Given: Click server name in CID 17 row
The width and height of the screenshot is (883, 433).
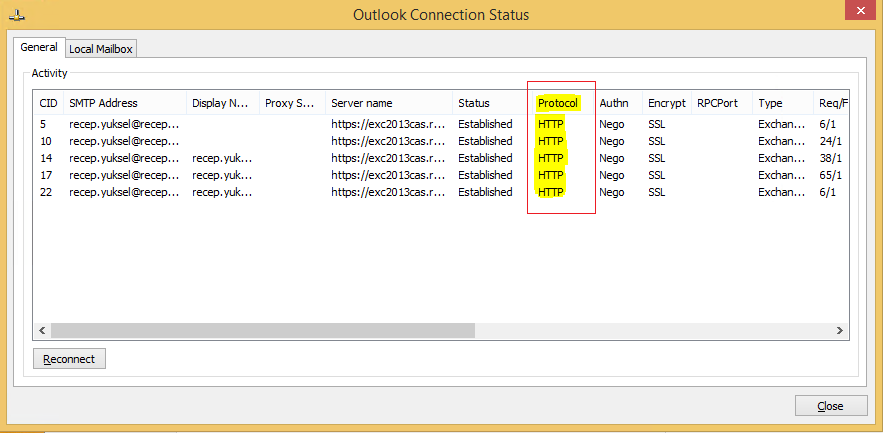Looking at the screenshot, I should tap(389, 175).
